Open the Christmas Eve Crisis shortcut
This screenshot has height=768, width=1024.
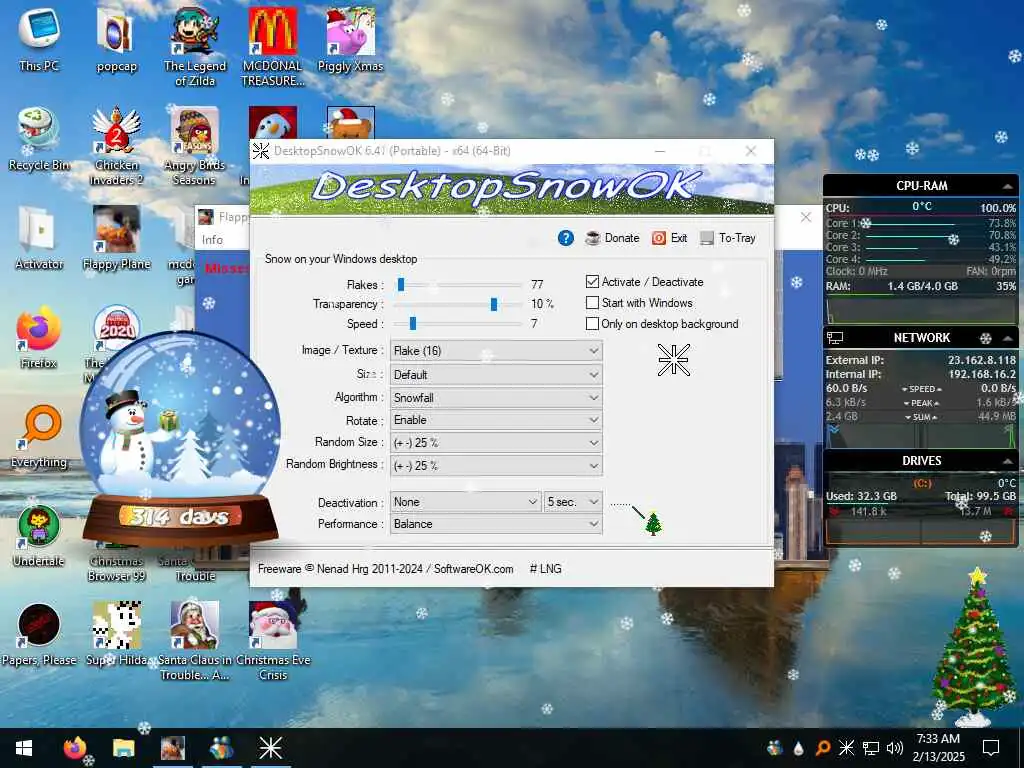[273, 641]
